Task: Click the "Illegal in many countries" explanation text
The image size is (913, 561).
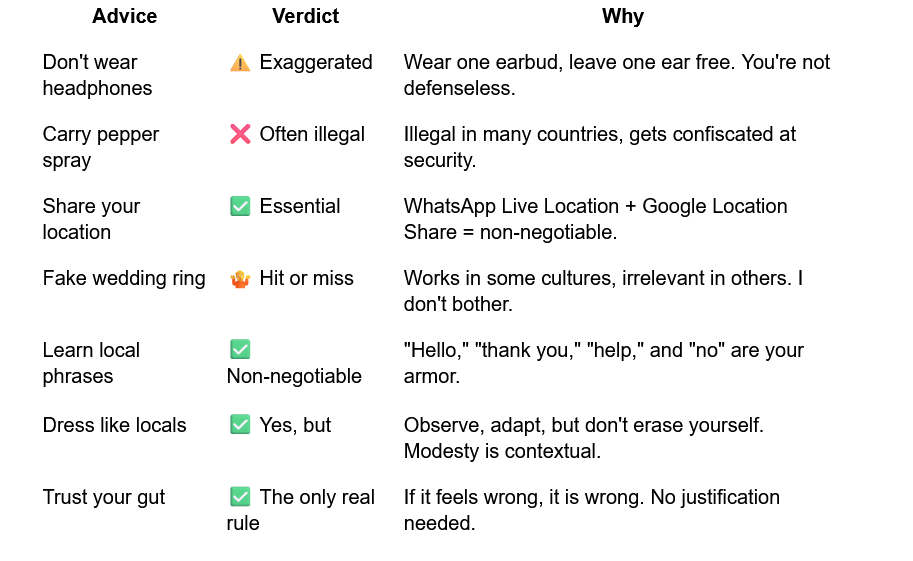Action: [x=600, y=147]
